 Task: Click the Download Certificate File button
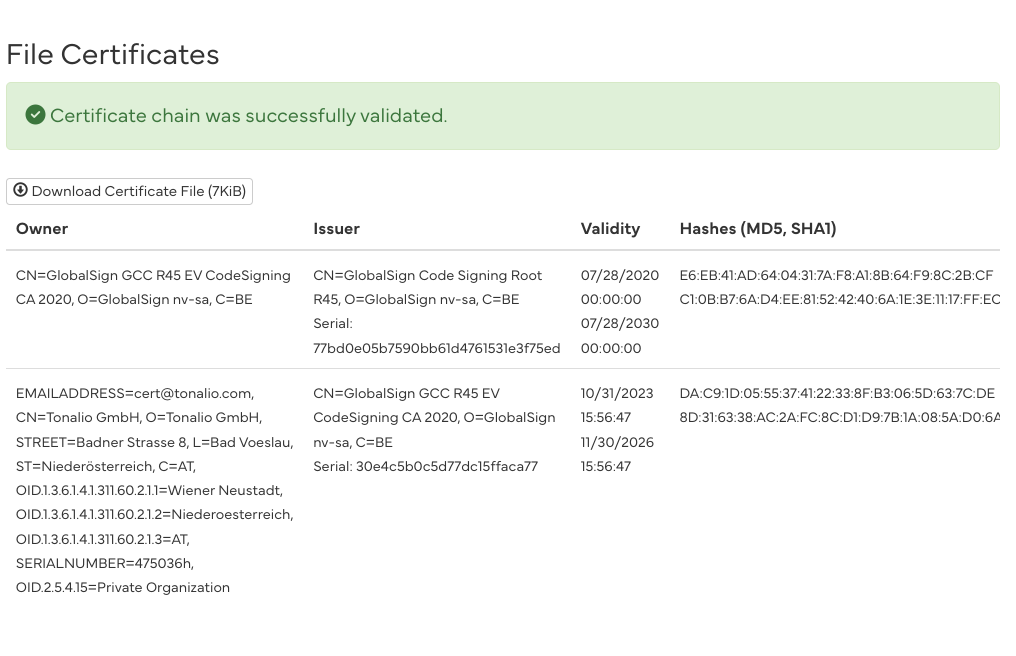tap(130, 191)
